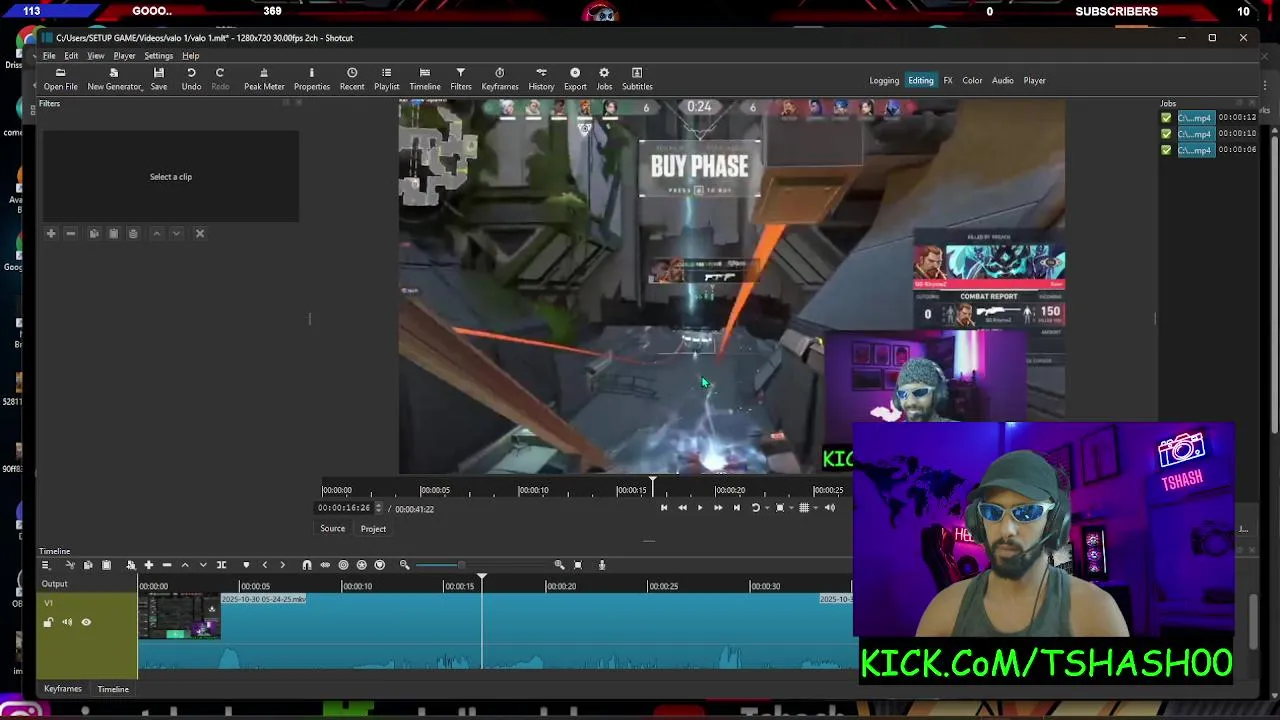Play the video in the player
The height and width of the screenshot is (720, 1280).
700,508
